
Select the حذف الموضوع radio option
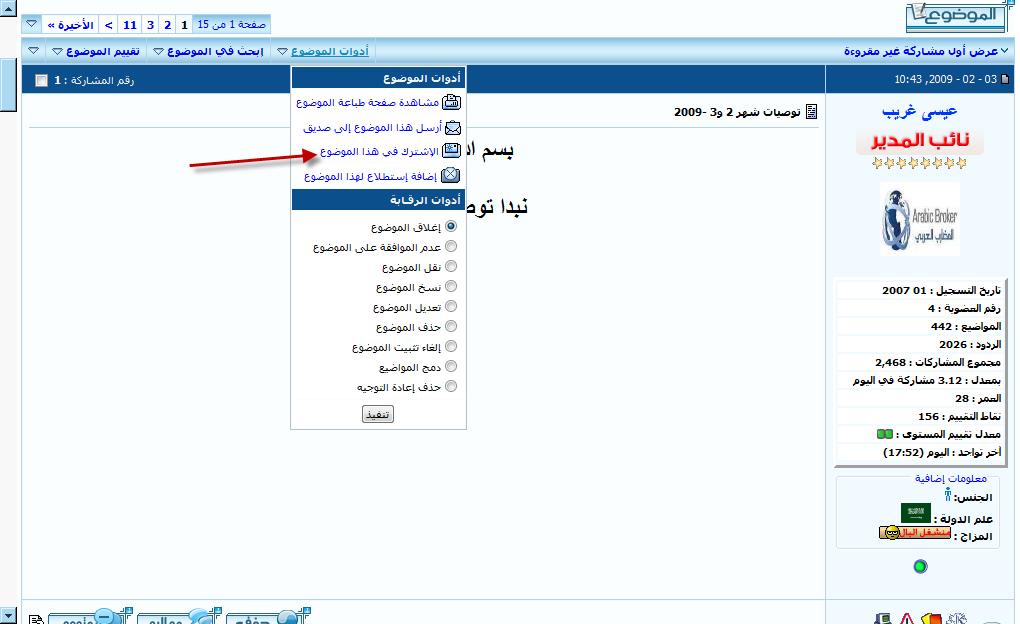click(451, 327)
